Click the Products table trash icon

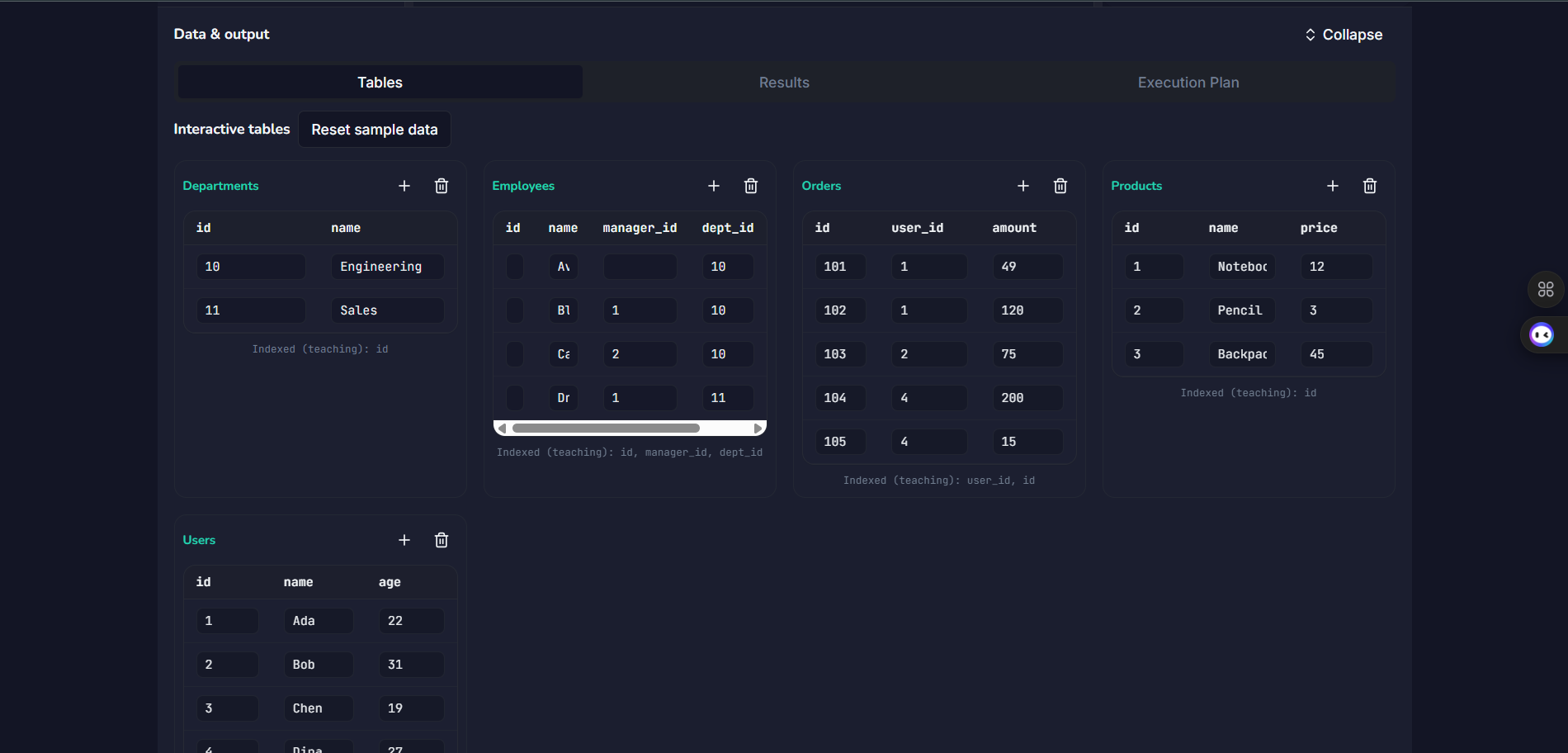1370,186
